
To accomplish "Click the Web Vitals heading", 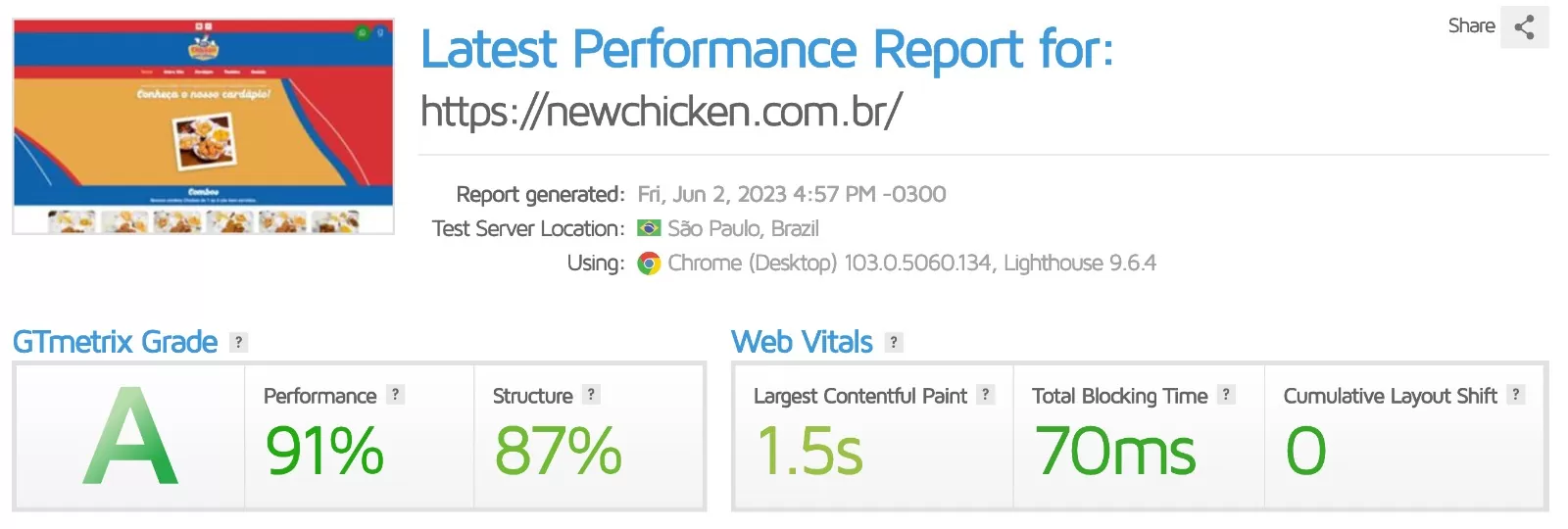I will 802,342.
